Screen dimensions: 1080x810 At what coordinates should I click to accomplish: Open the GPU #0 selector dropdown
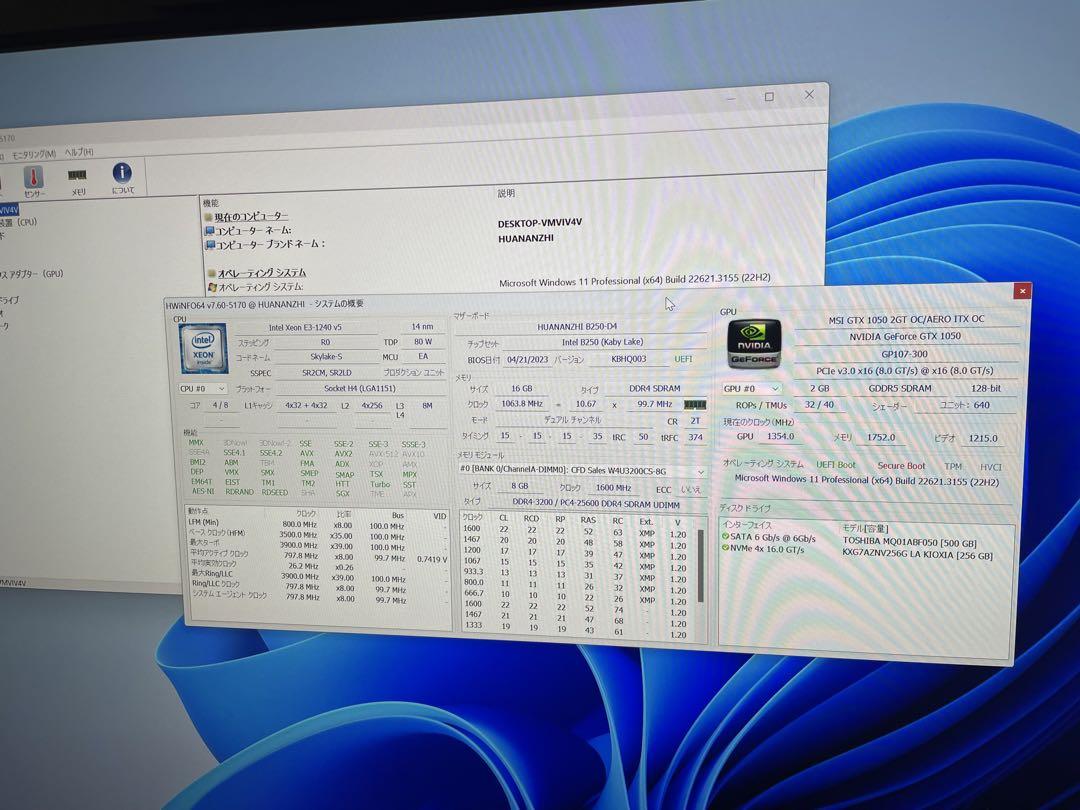click(751, 388)
